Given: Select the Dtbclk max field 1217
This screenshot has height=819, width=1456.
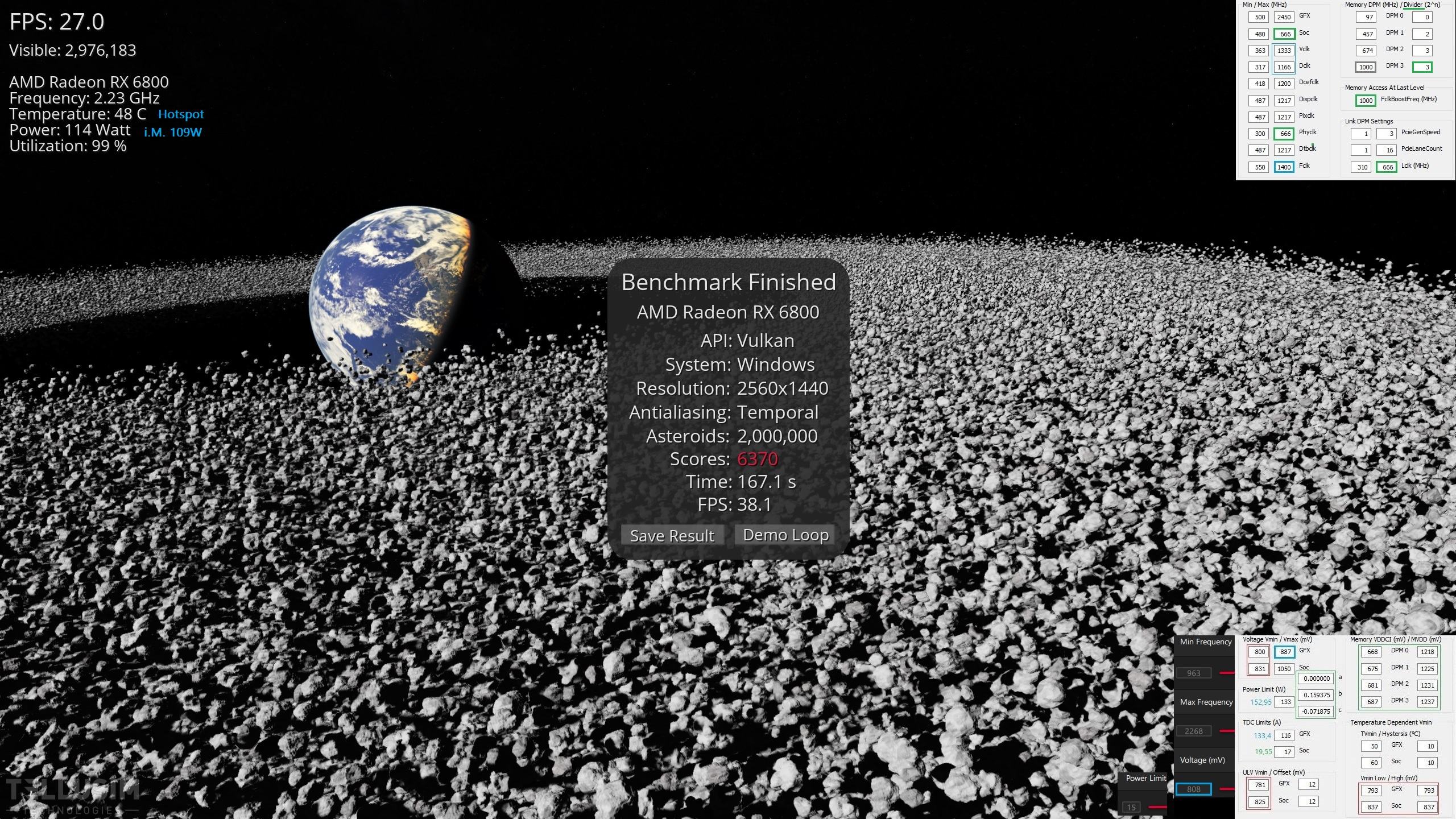Looking at the screenshot, I should tap(1284, 150).
